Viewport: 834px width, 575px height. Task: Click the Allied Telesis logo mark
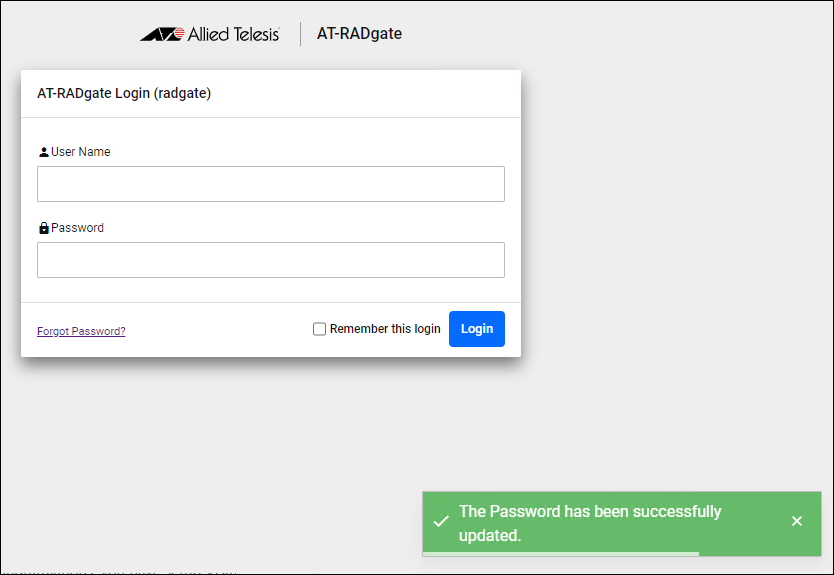tap(161, 34)
